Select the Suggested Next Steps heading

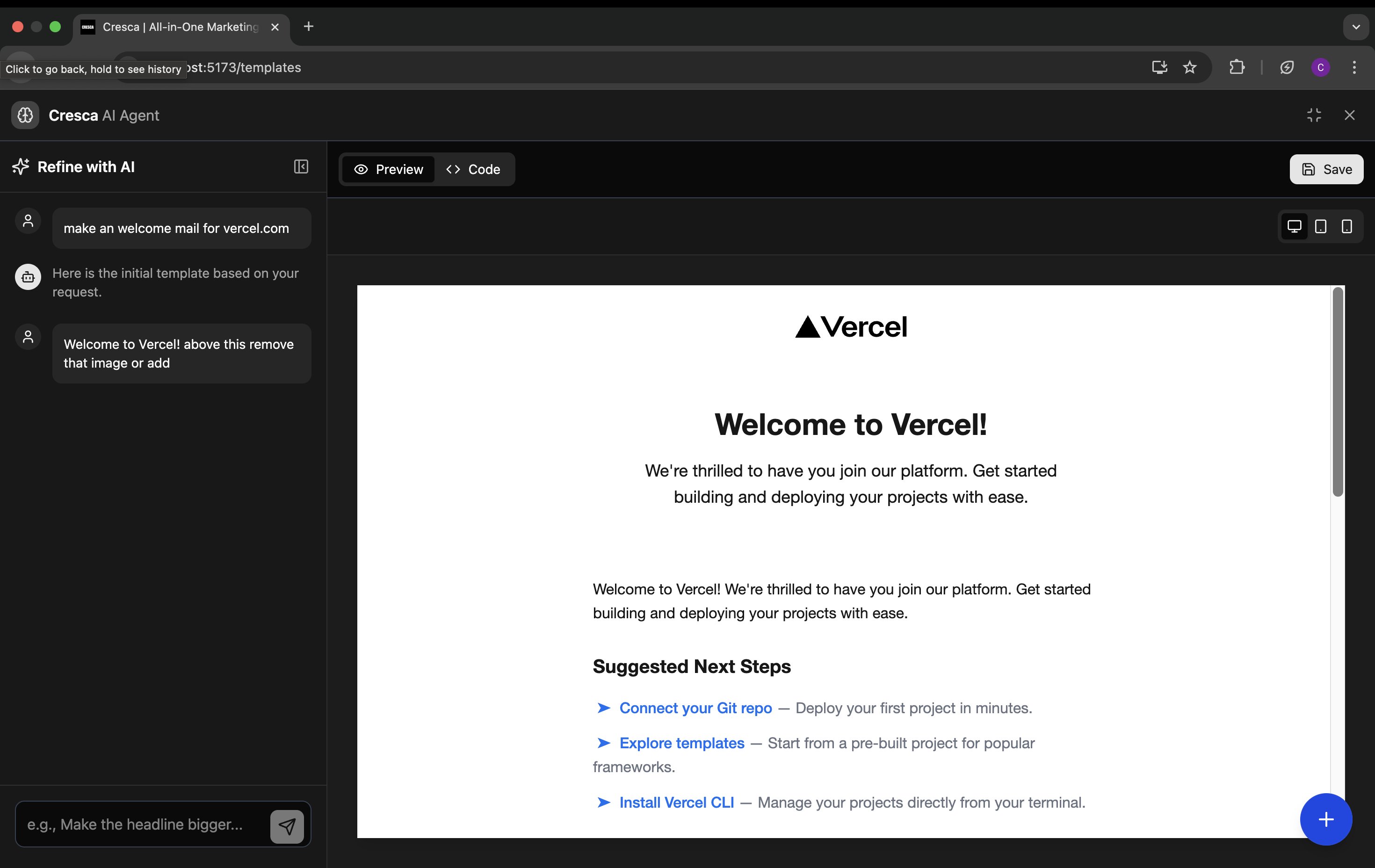692,666
